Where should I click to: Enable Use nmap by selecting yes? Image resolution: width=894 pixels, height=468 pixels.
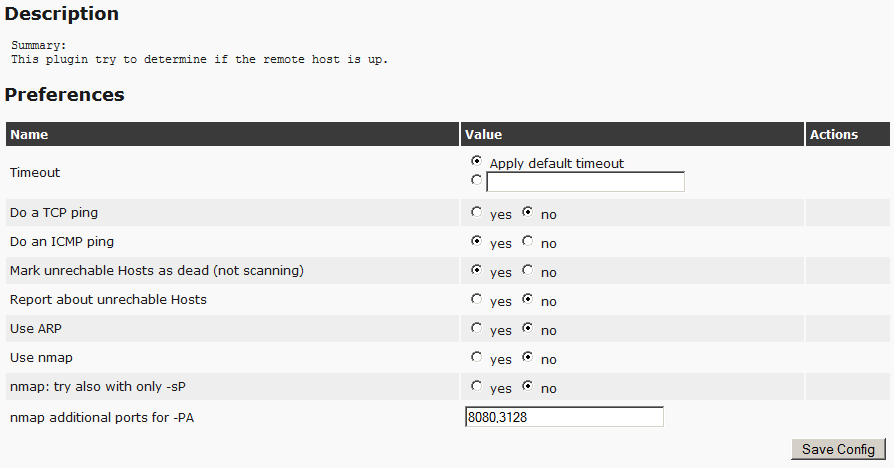[x=476, y=357]
